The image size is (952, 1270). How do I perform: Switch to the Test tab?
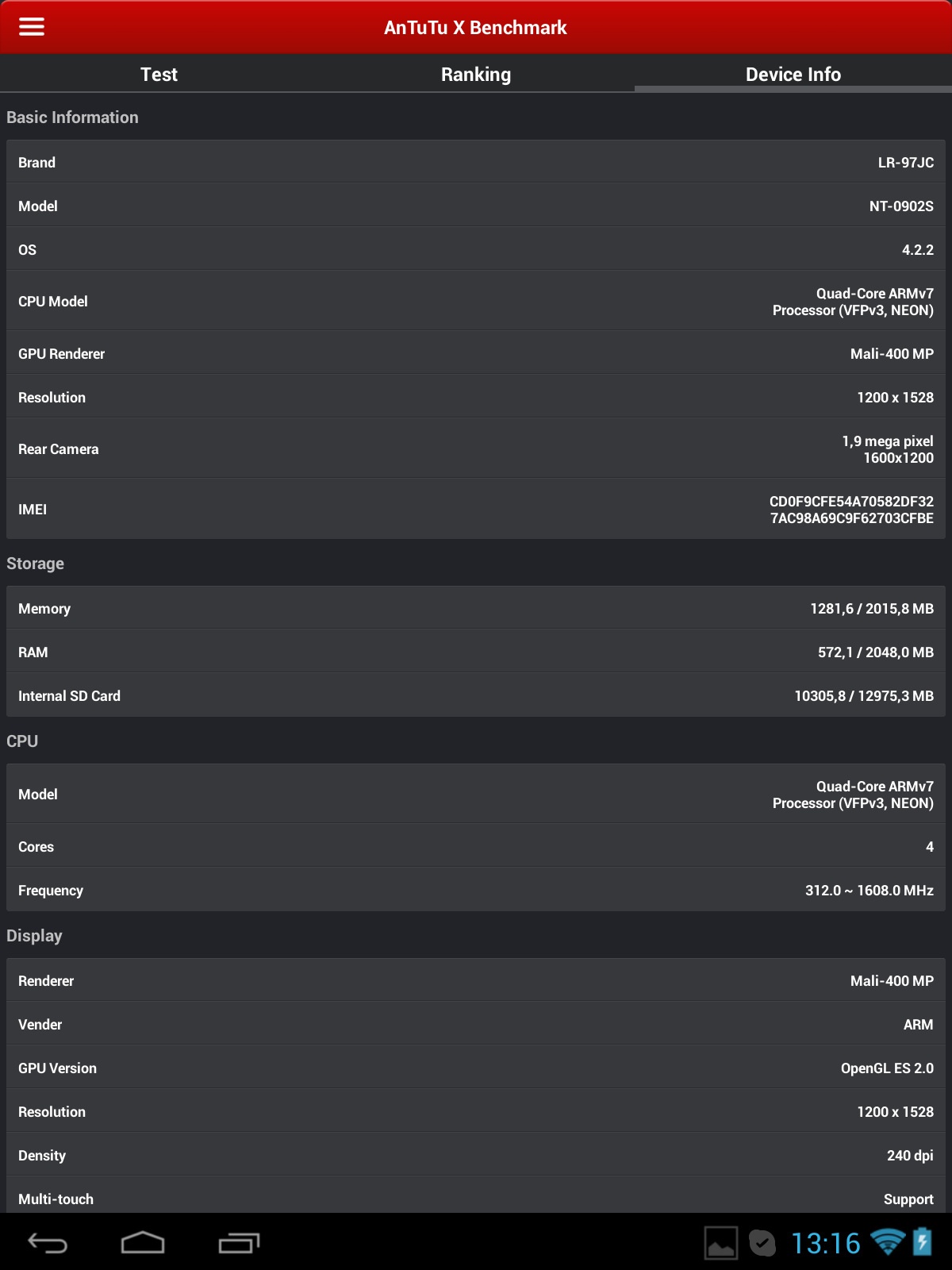click(159, 75)
